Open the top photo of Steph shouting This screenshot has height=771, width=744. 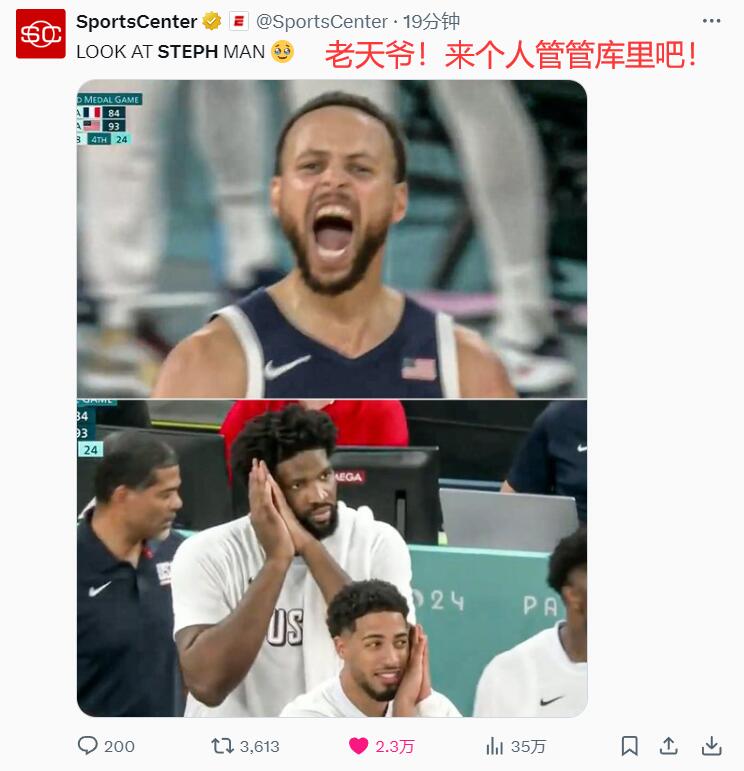tap(332, 238)
